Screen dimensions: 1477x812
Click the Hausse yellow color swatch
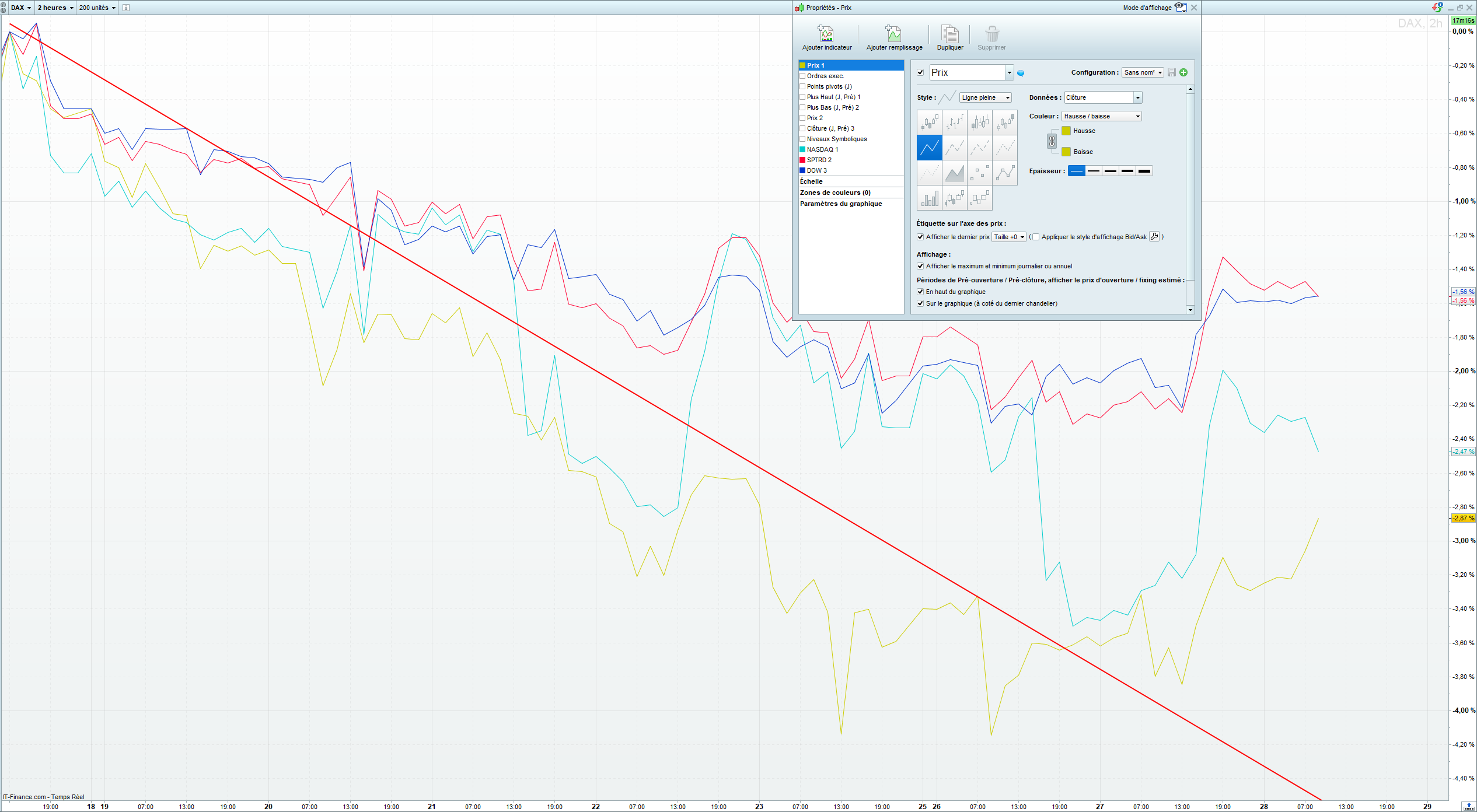[x=1066, y=131]
